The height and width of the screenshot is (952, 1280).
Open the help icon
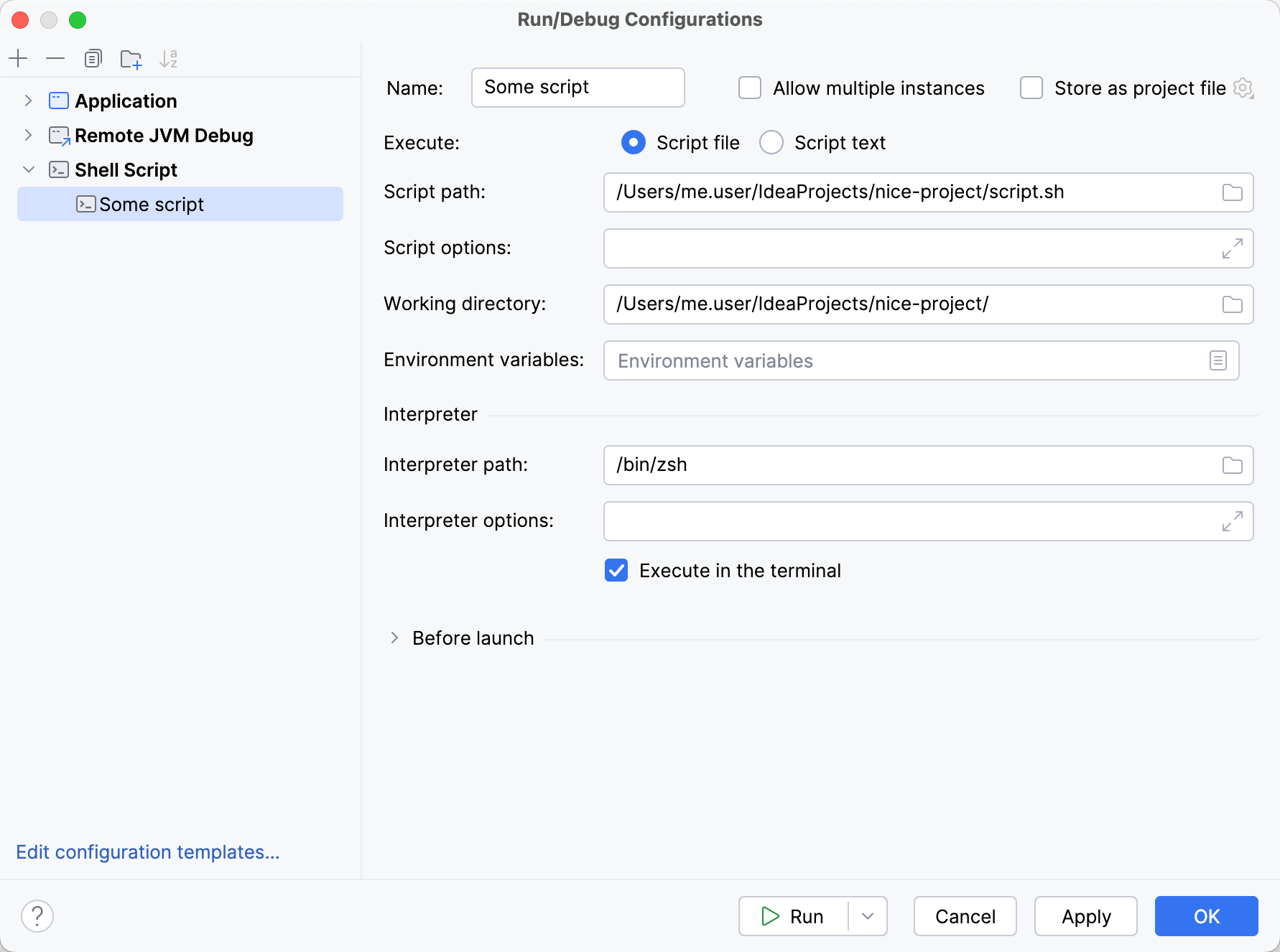[38, 915]
